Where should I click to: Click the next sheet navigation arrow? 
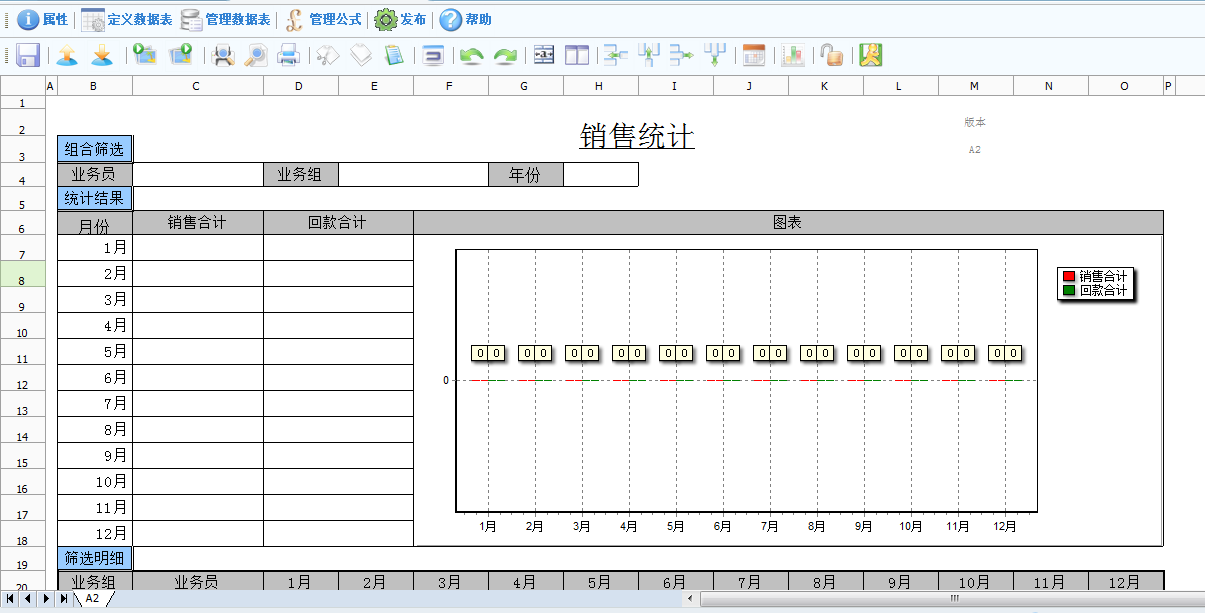pos(46,599)
